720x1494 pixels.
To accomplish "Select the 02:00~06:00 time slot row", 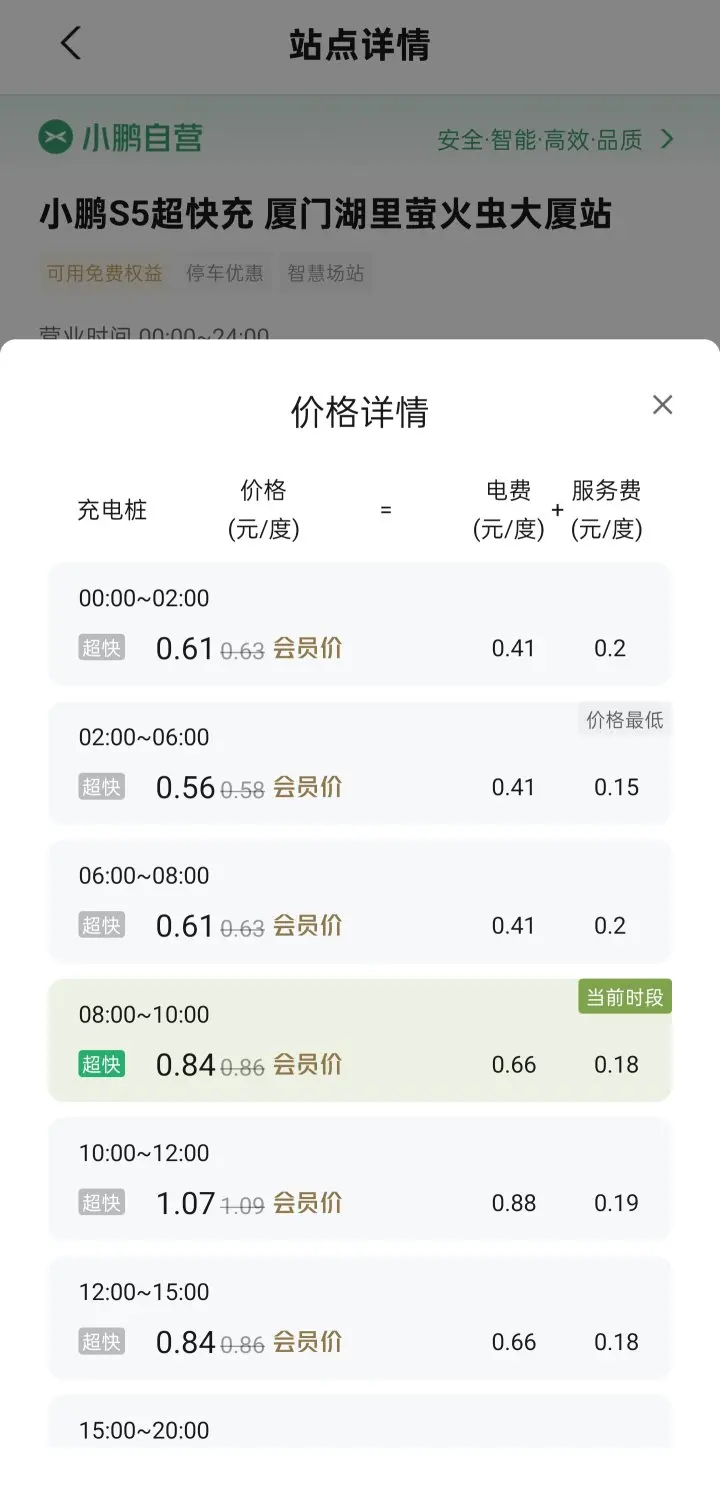I will 360,763.
